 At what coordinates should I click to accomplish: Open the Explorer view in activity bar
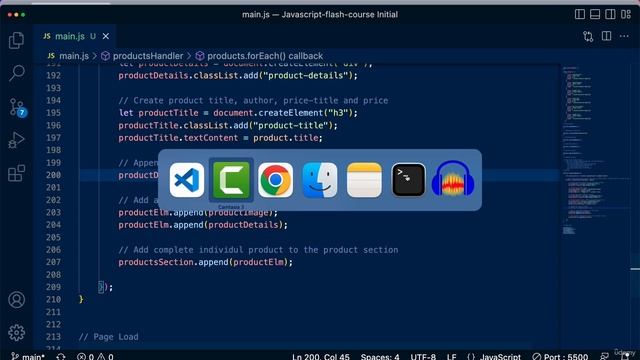tap(16, 40)
